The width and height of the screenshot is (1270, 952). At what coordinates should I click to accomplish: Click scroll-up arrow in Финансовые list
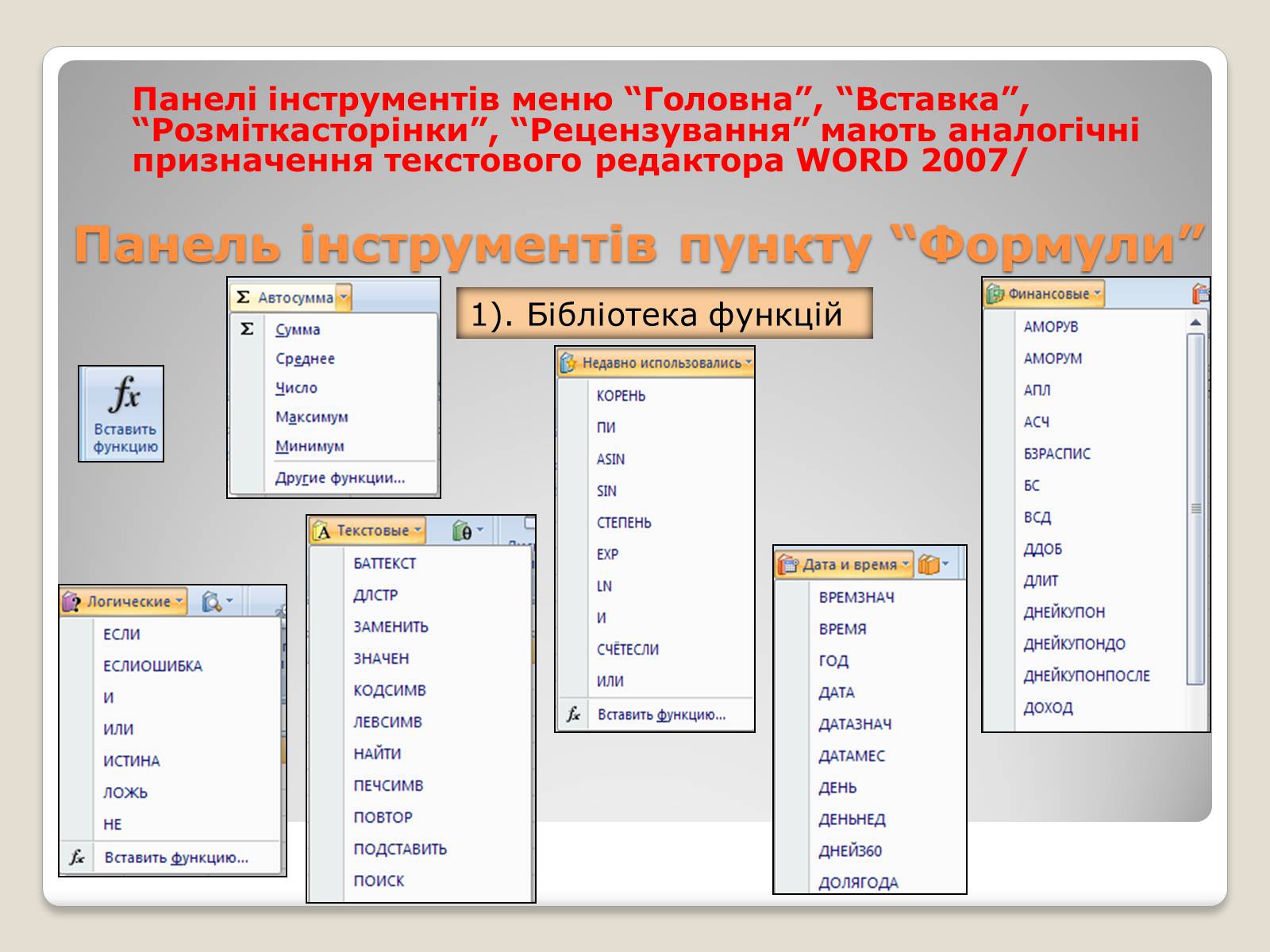click(x=1196, y=322)
